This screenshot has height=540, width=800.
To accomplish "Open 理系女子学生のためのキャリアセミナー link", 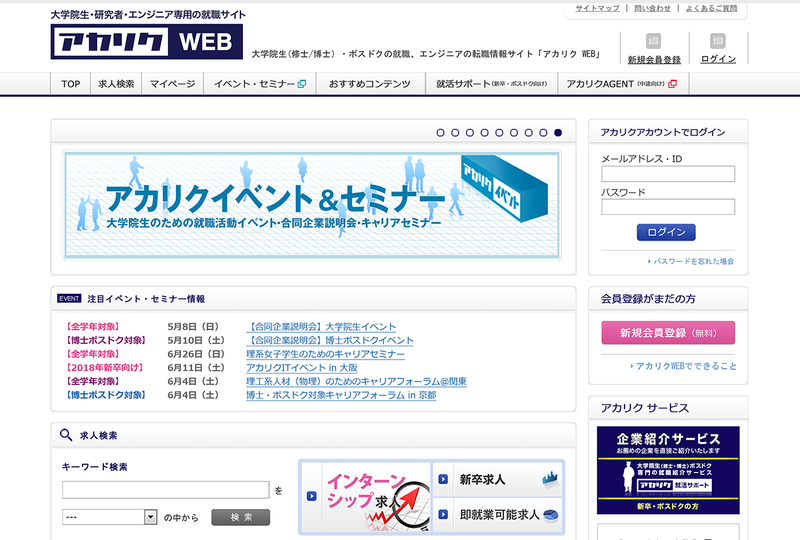I will click(x=326, y=354).
